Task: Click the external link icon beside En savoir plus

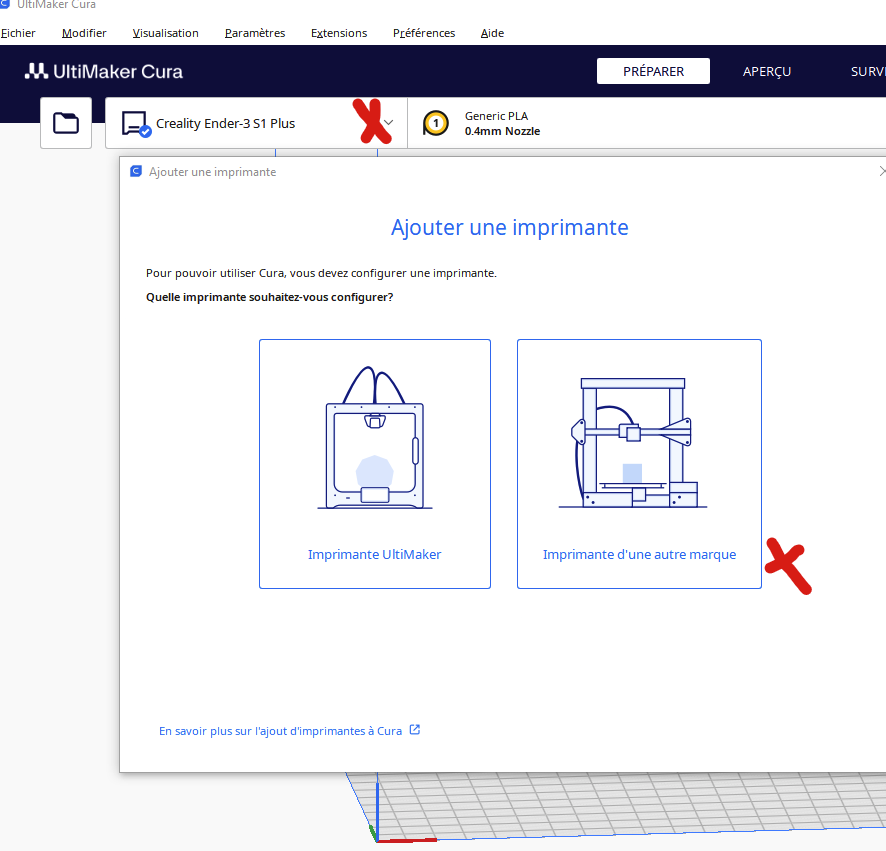Action: [415, 730]
